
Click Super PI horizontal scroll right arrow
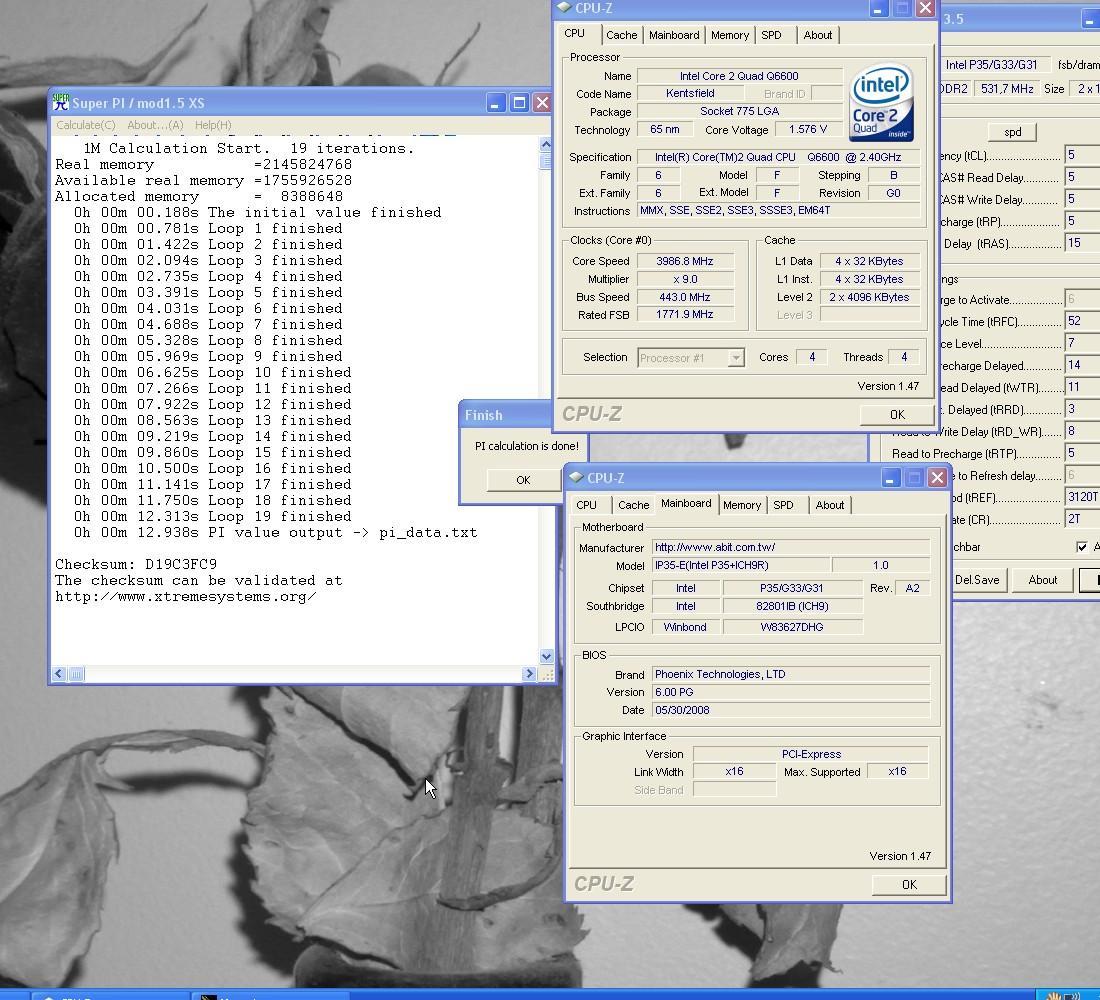coord(529,674)
